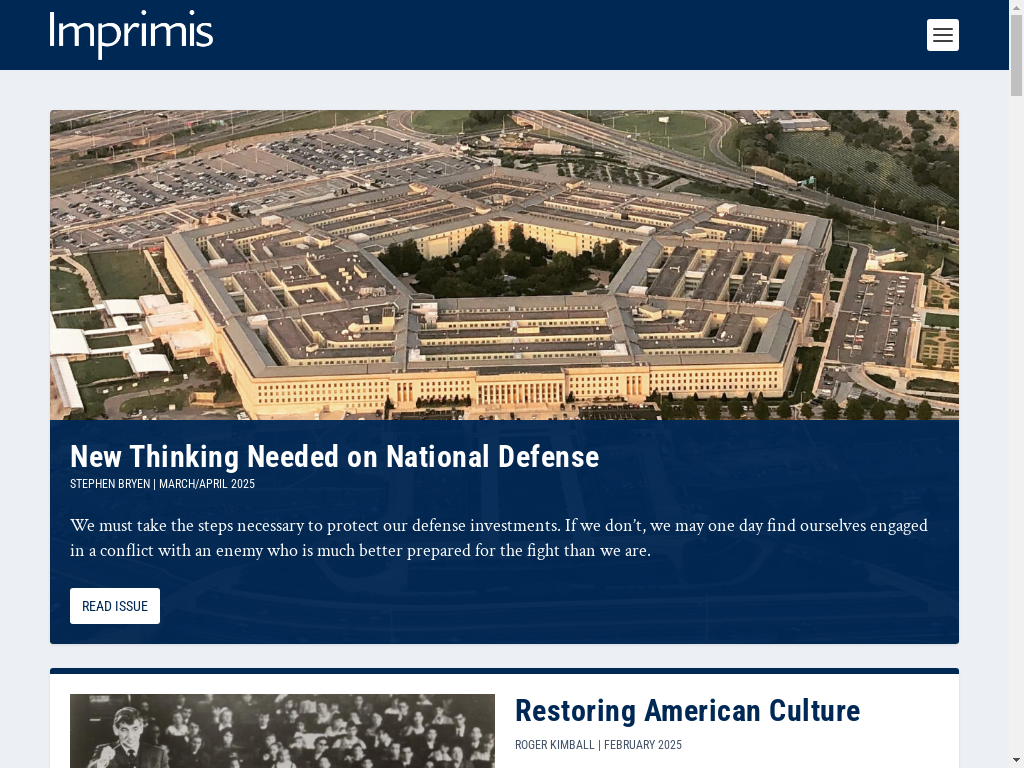
Task: Select 'STEPHEN BRYEN | MARCH/APRIL 2025' byline
Action: tap(163, 484)
